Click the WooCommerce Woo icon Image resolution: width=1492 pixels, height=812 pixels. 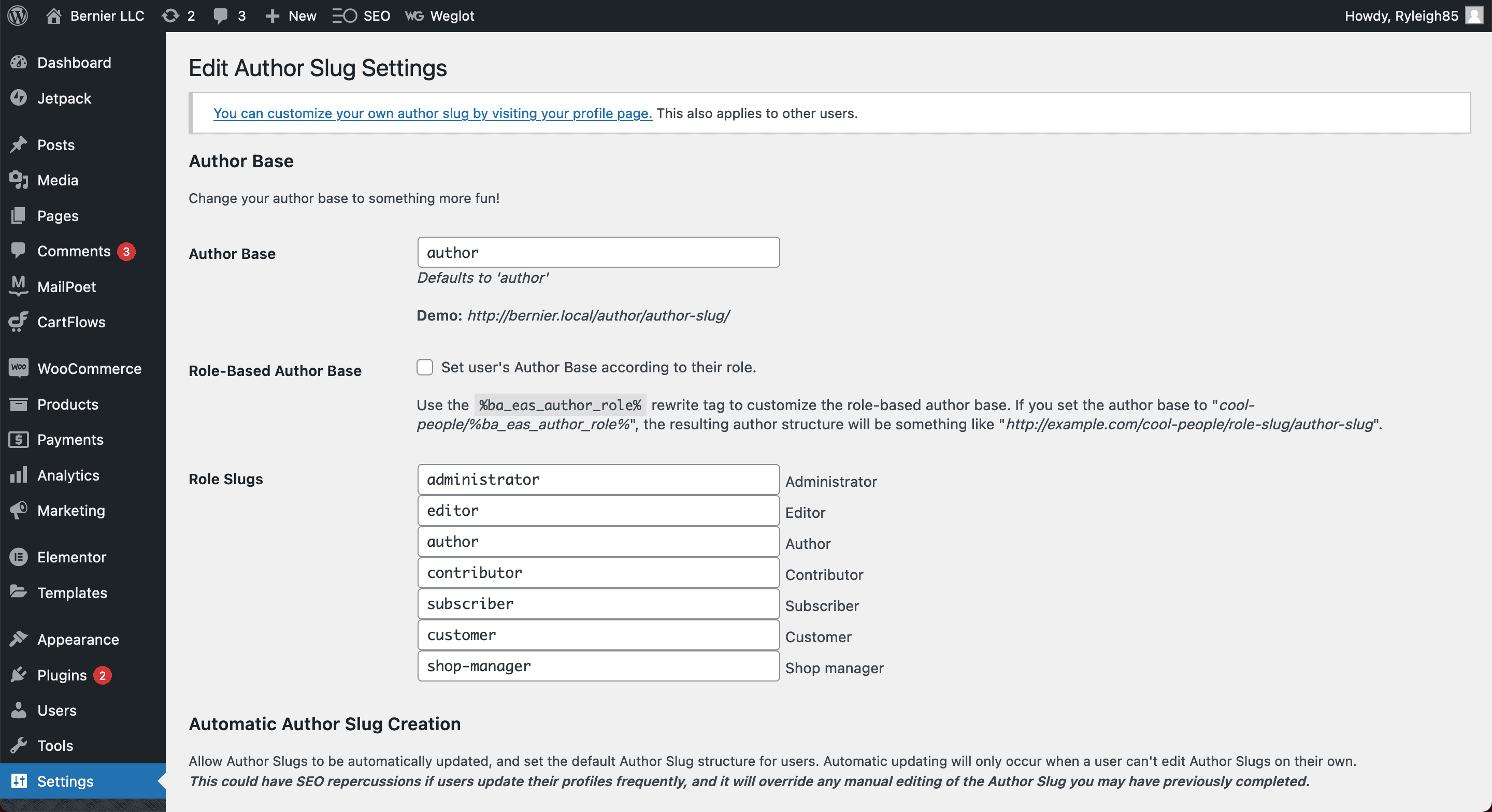pyautogui.click(x=19, y=368)
